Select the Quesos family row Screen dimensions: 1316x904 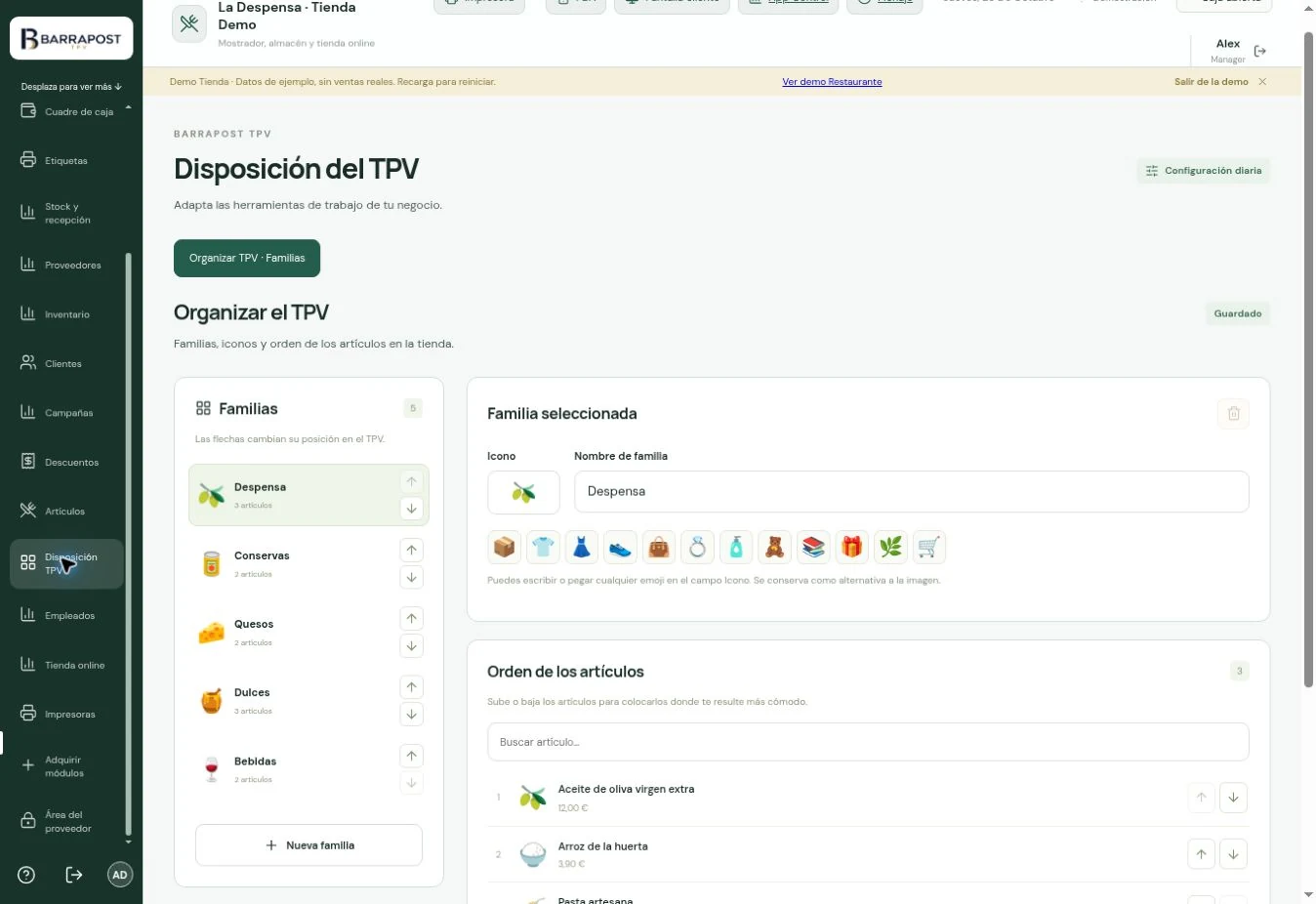tap(308, 633)
